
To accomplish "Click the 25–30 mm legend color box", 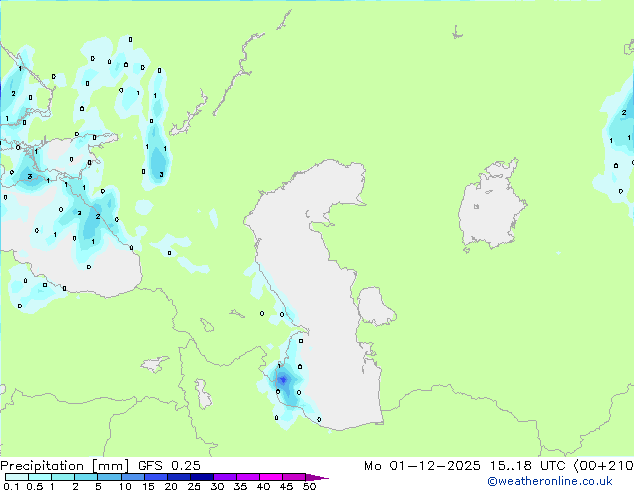I will 201,477.
